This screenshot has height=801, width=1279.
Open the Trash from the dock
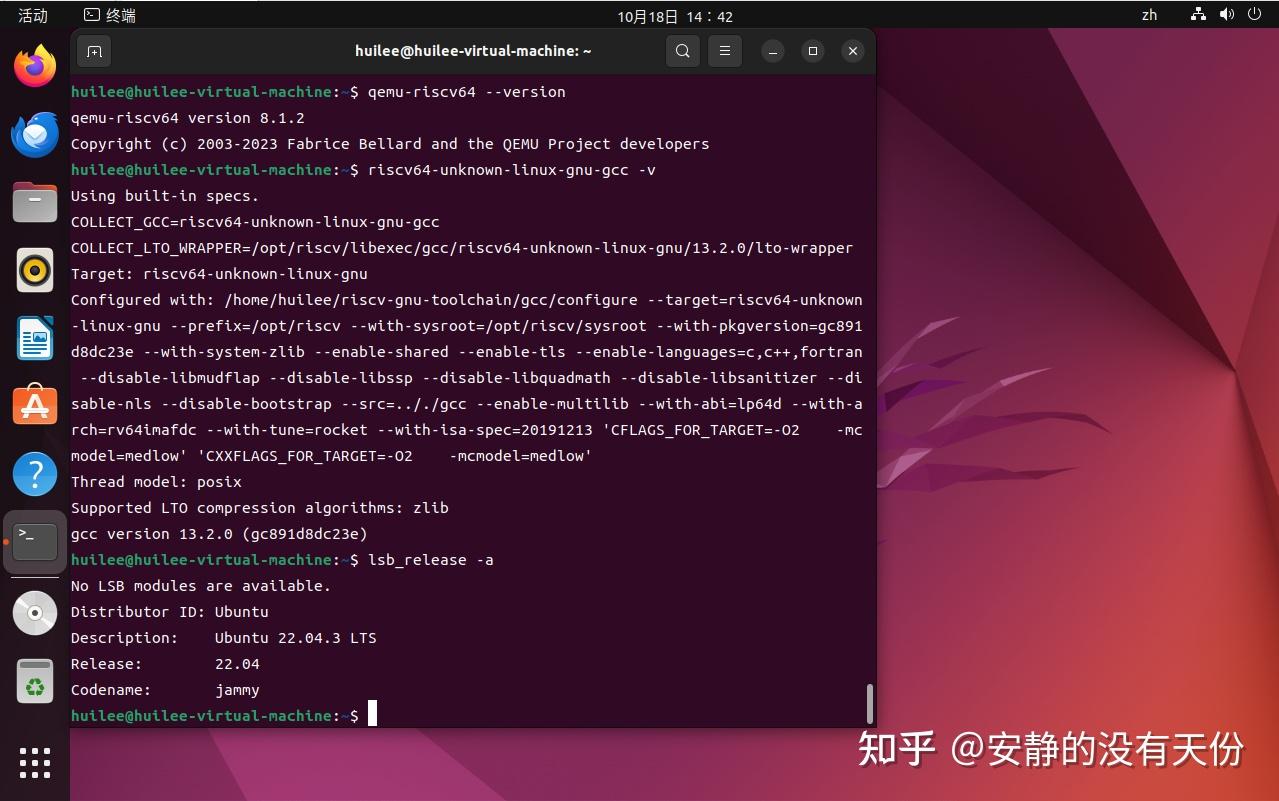tap(34, 681)
